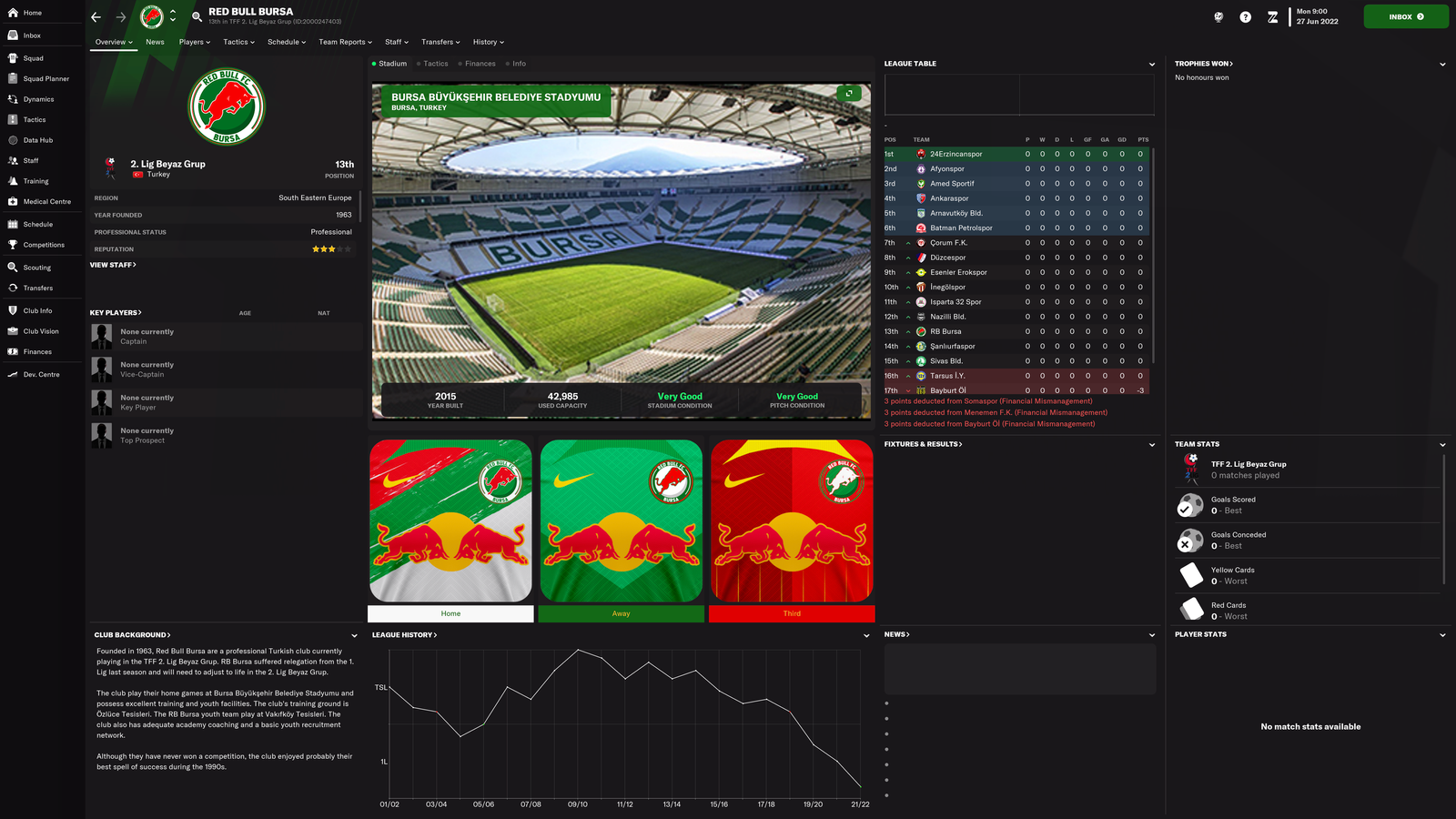
Task: Select the Tactics panel radio option
Action: pyautogui.click(x=432, y=64)
